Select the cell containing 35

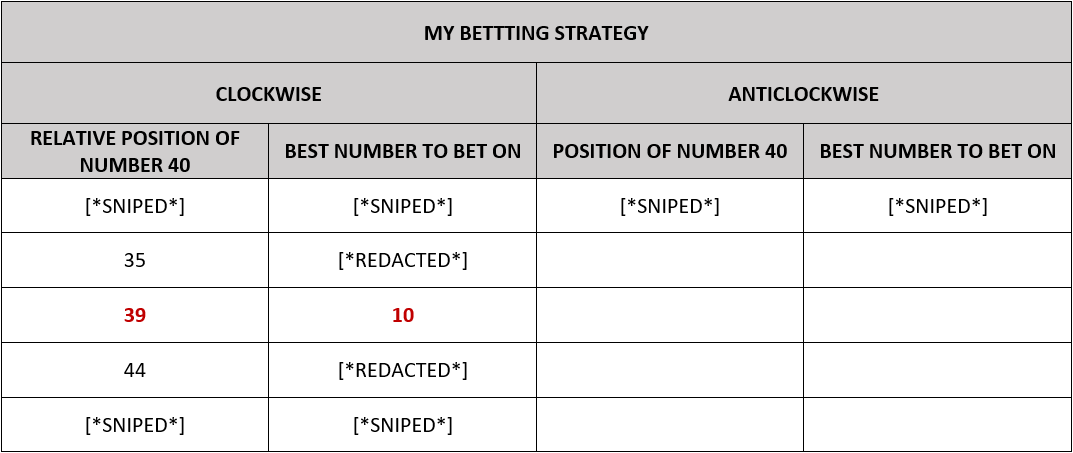135,260
